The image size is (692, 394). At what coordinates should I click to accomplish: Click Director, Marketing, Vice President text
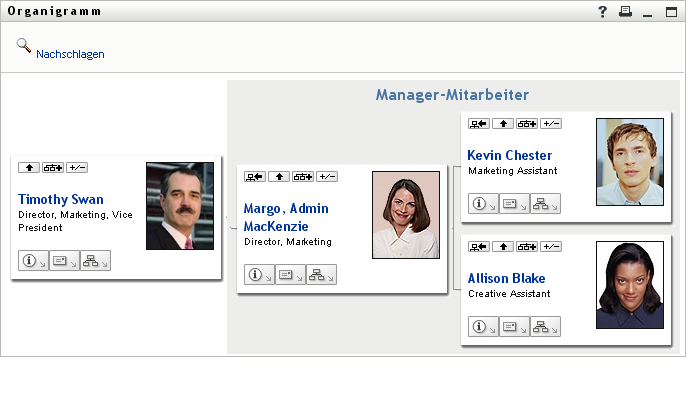75,221
